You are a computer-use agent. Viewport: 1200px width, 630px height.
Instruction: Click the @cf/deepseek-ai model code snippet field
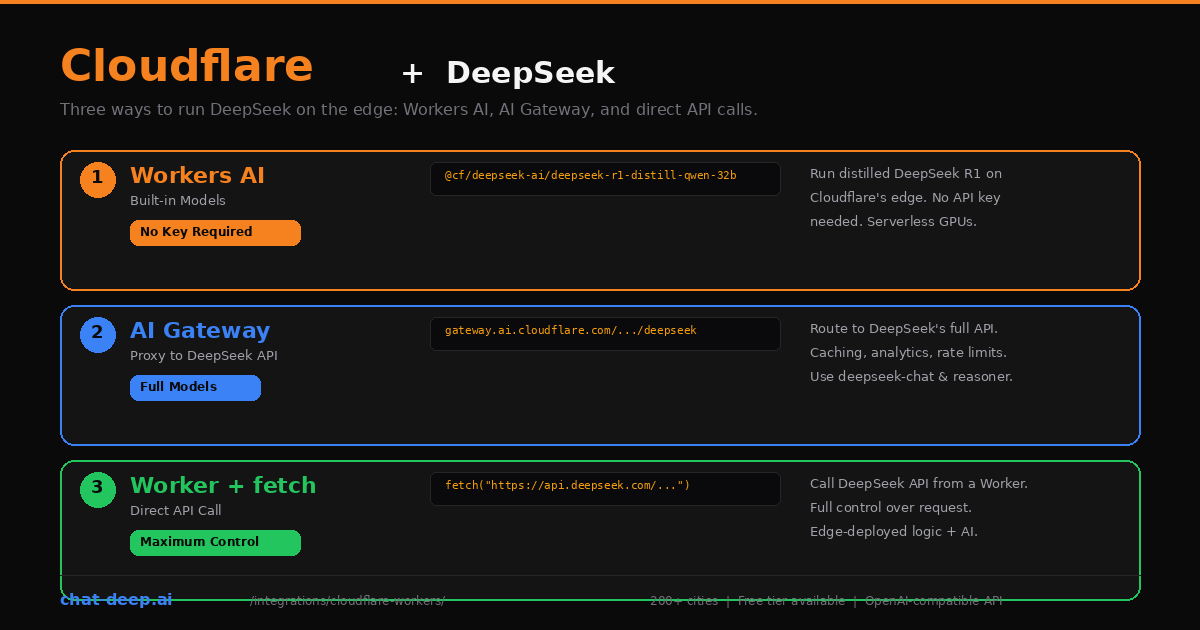coord(605,178)
